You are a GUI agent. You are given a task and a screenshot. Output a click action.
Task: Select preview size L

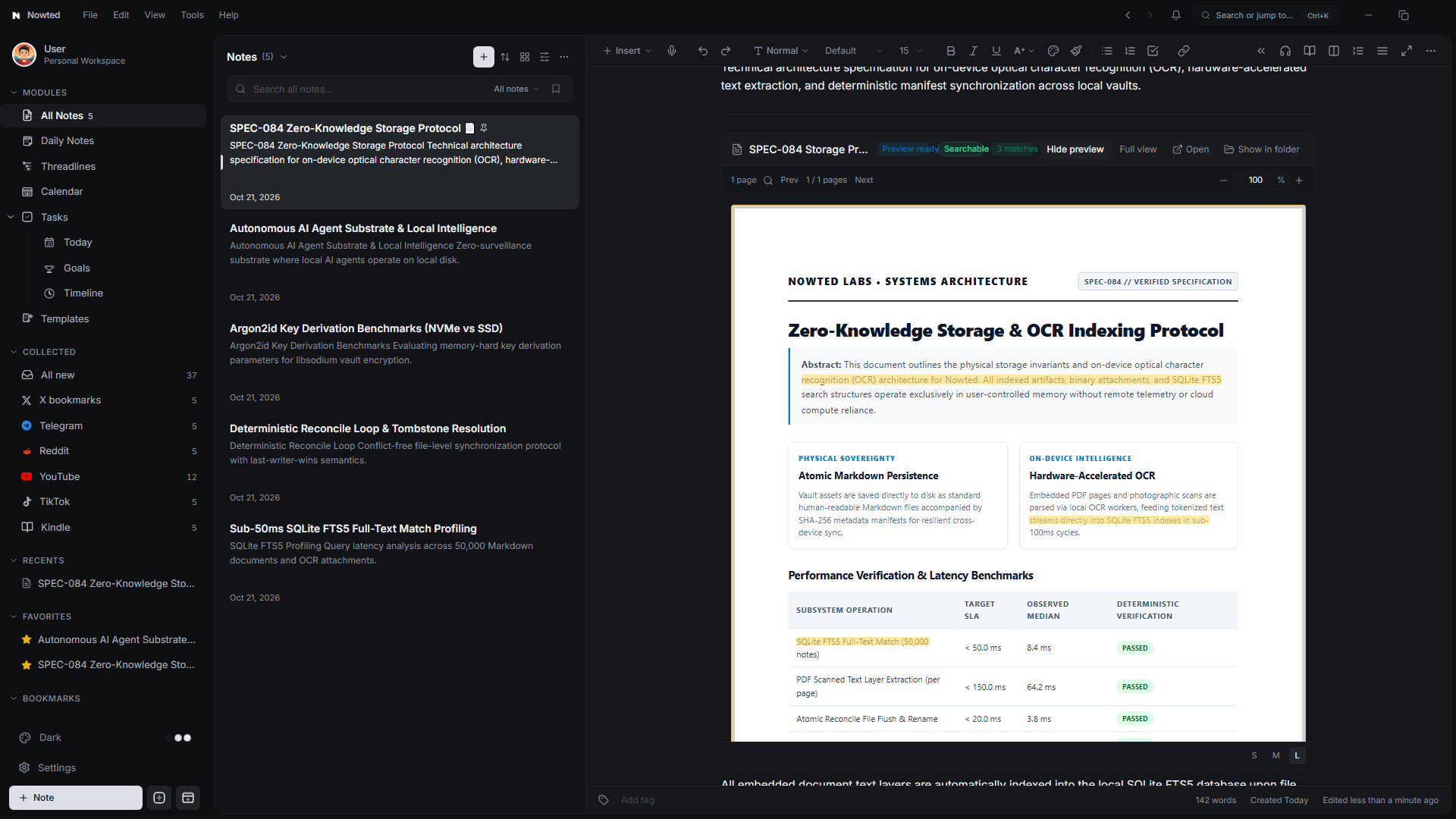coord(1298,755)
